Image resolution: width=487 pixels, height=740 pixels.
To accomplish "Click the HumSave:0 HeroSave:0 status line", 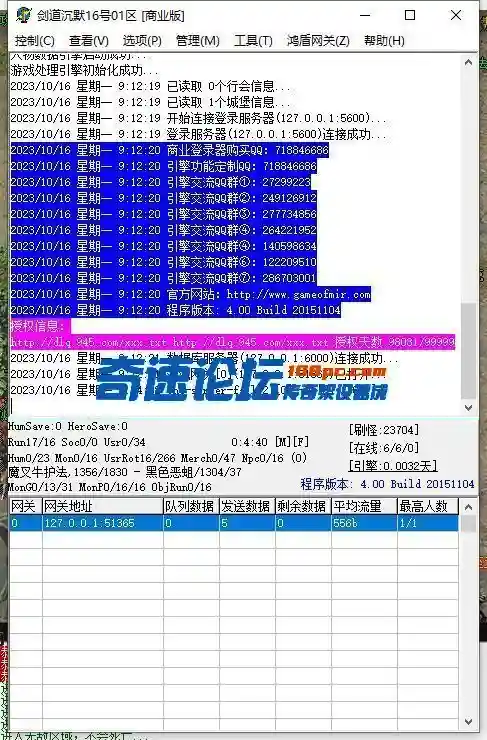I will [68, 427].
